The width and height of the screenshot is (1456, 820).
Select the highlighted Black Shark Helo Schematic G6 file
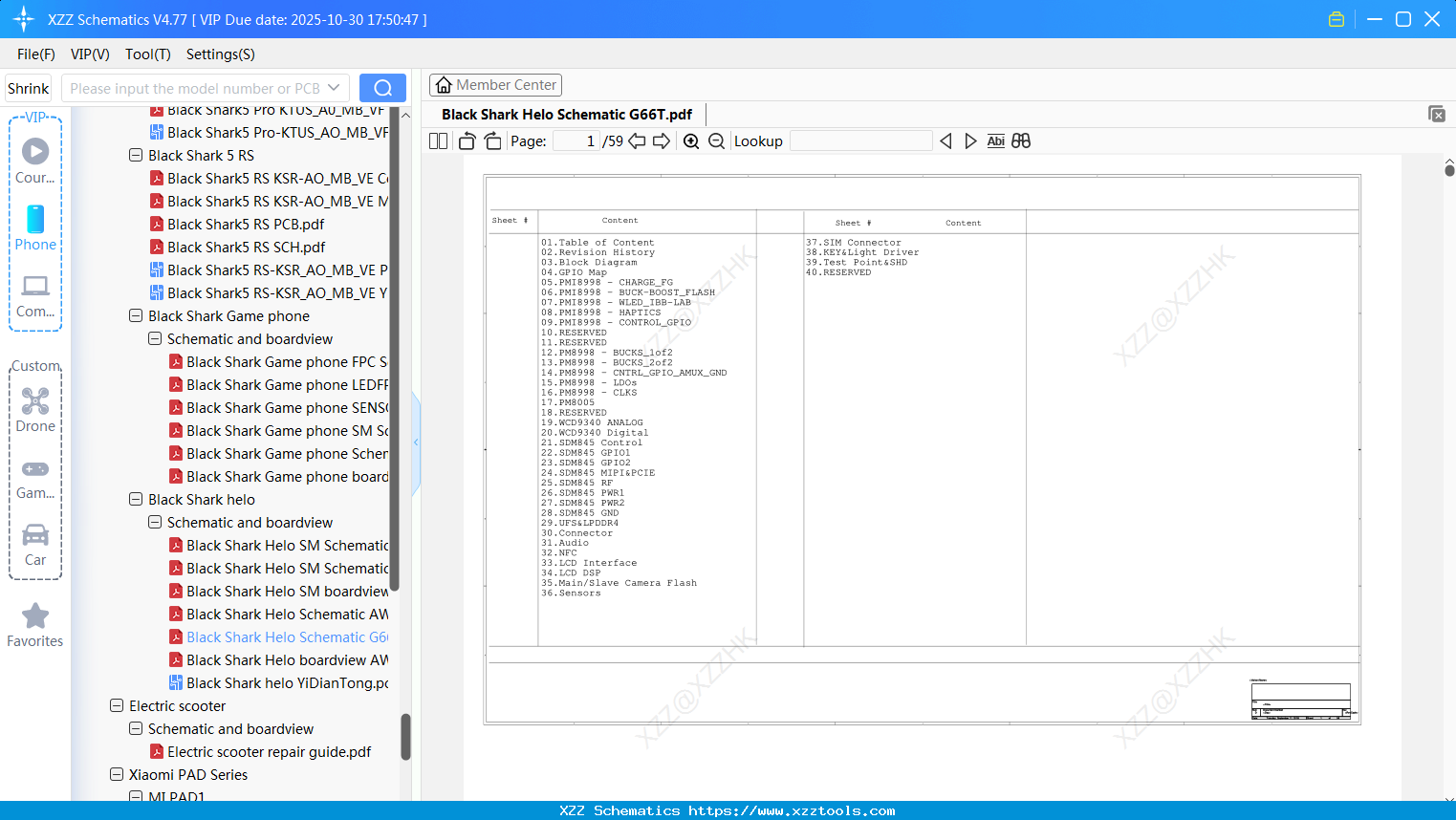point(278,637)
